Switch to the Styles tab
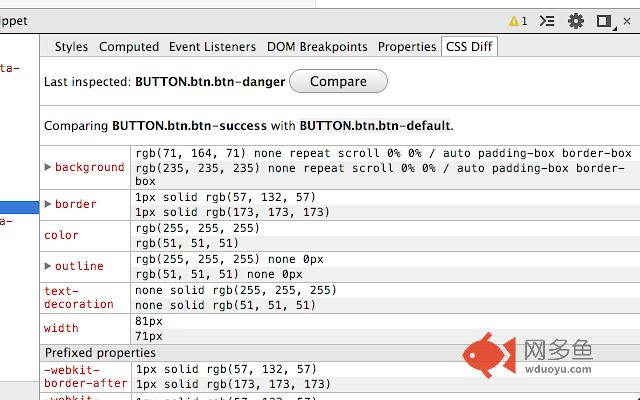 pos(71,47)
